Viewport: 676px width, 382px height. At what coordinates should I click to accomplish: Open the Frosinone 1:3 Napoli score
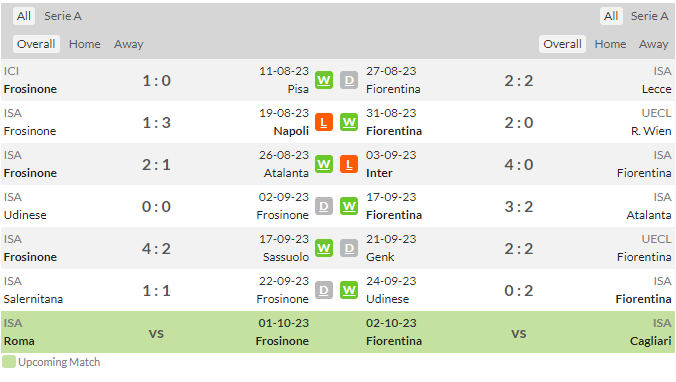(x=156, y=123)
